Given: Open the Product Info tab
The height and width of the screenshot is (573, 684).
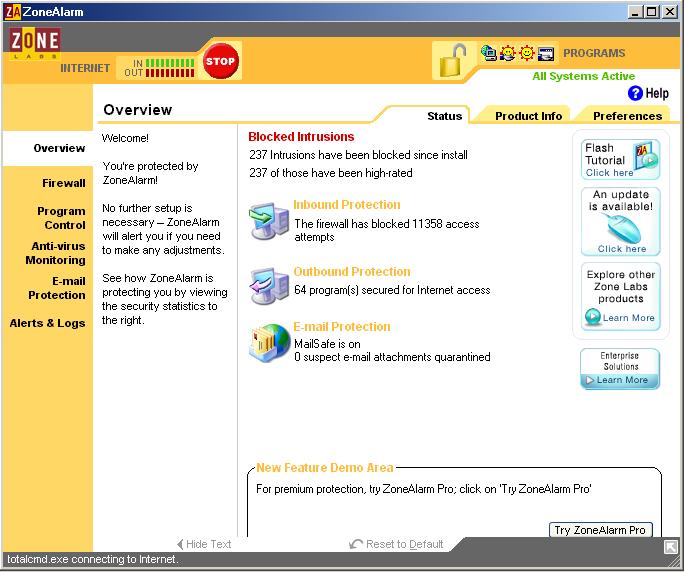Looking at the screenshot, I should (x=528, y=116).
